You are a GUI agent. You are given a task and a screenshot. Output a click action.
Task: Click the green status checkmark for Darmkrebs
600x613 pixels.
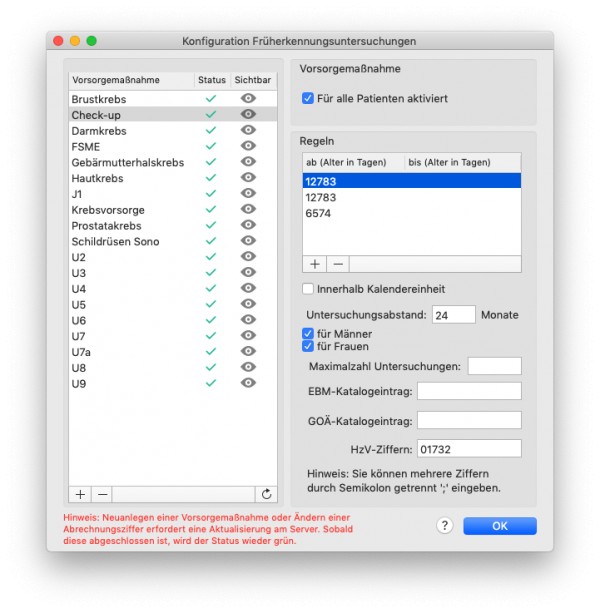point(211,130)
